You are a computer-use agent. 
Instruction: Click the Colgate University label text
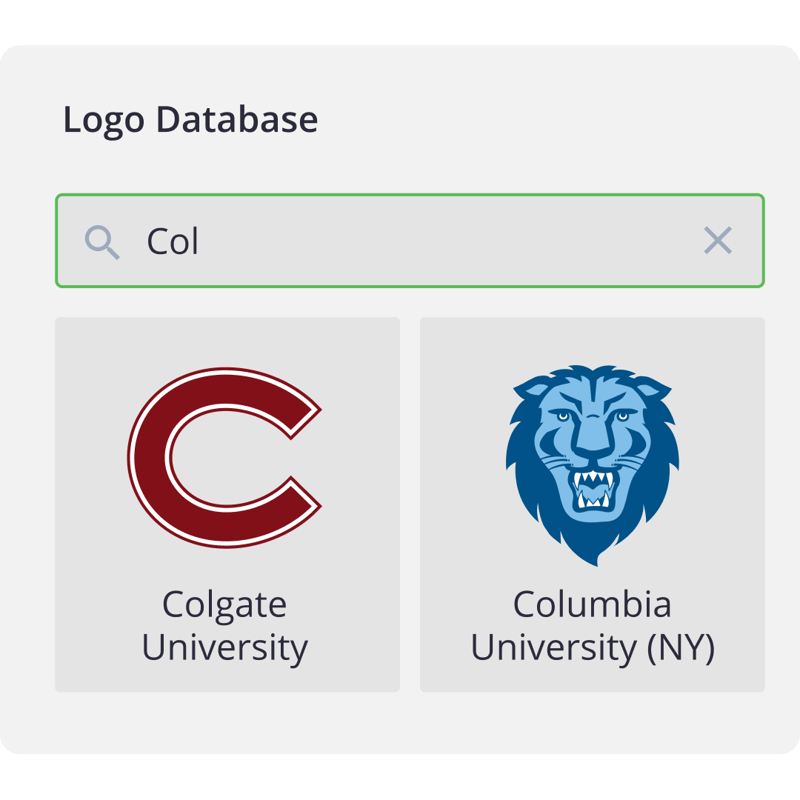click(224, 625)
